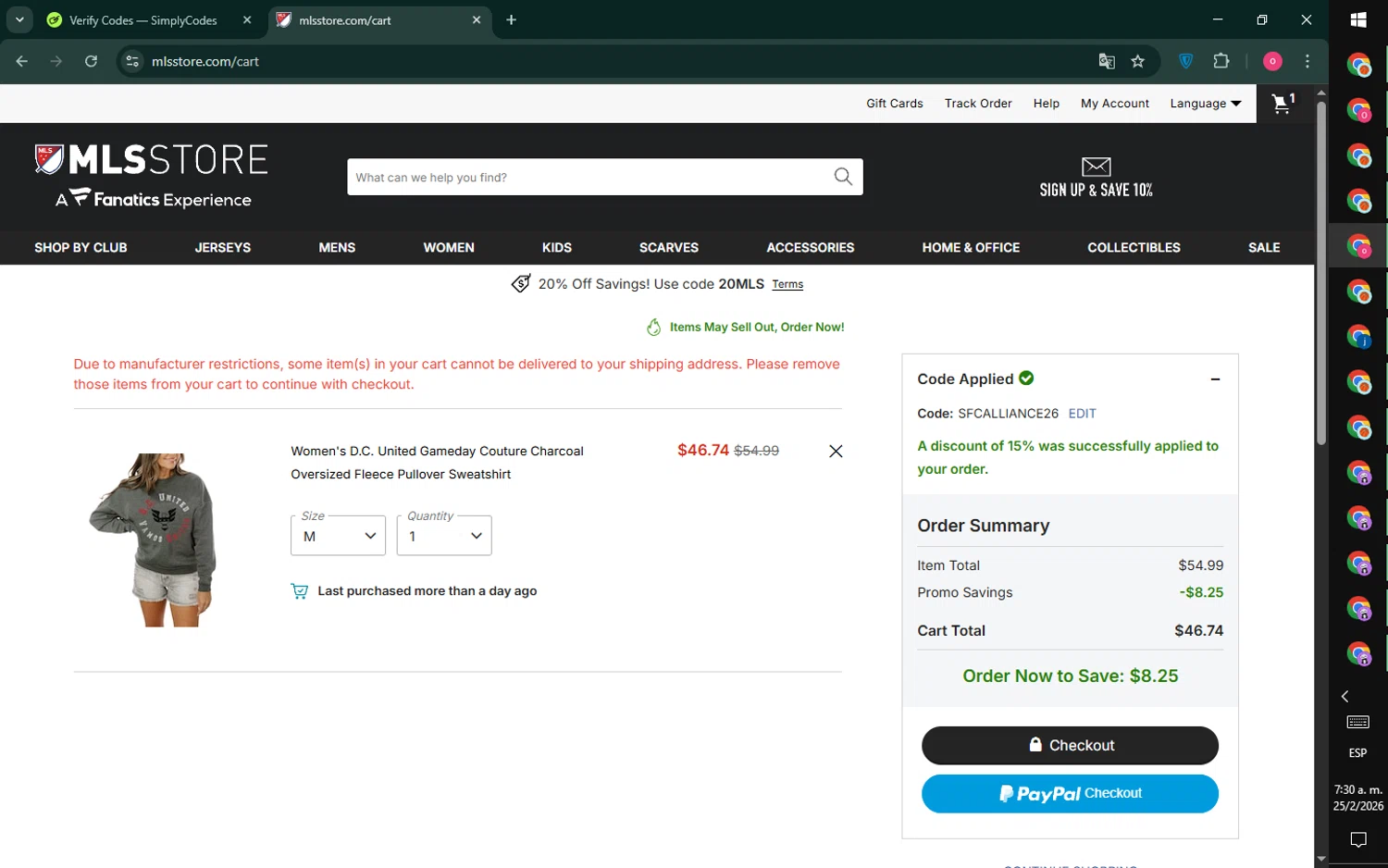Click the Terms link for 20MLS

pos(787,284)
